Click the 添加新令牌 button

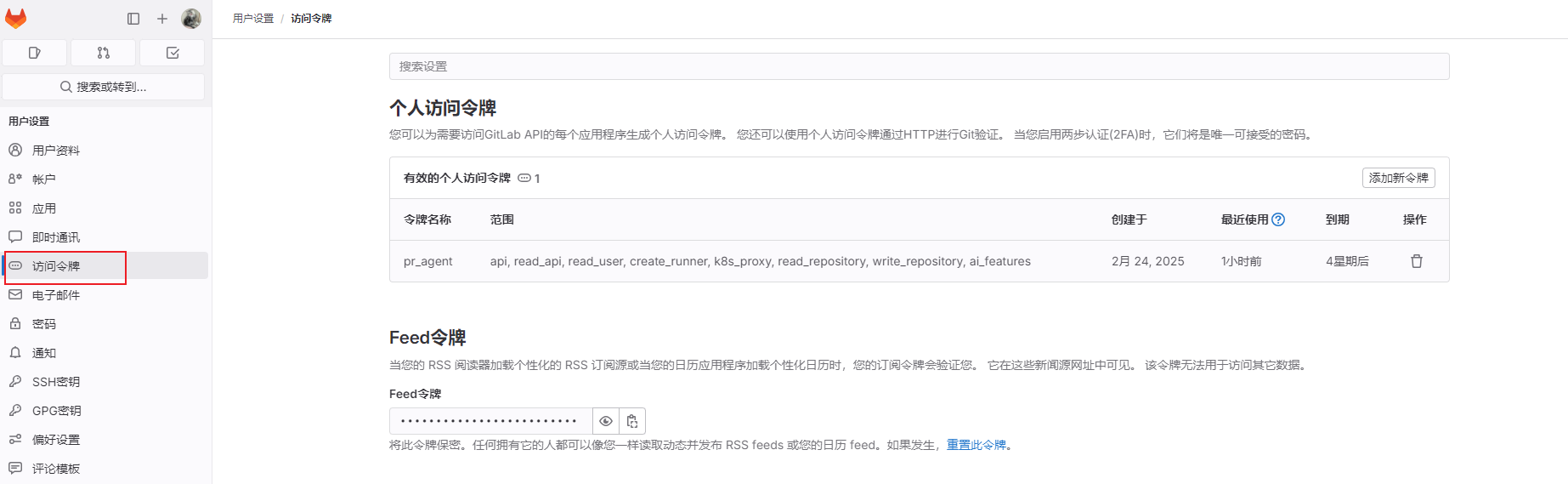(x=1398, y=178)
